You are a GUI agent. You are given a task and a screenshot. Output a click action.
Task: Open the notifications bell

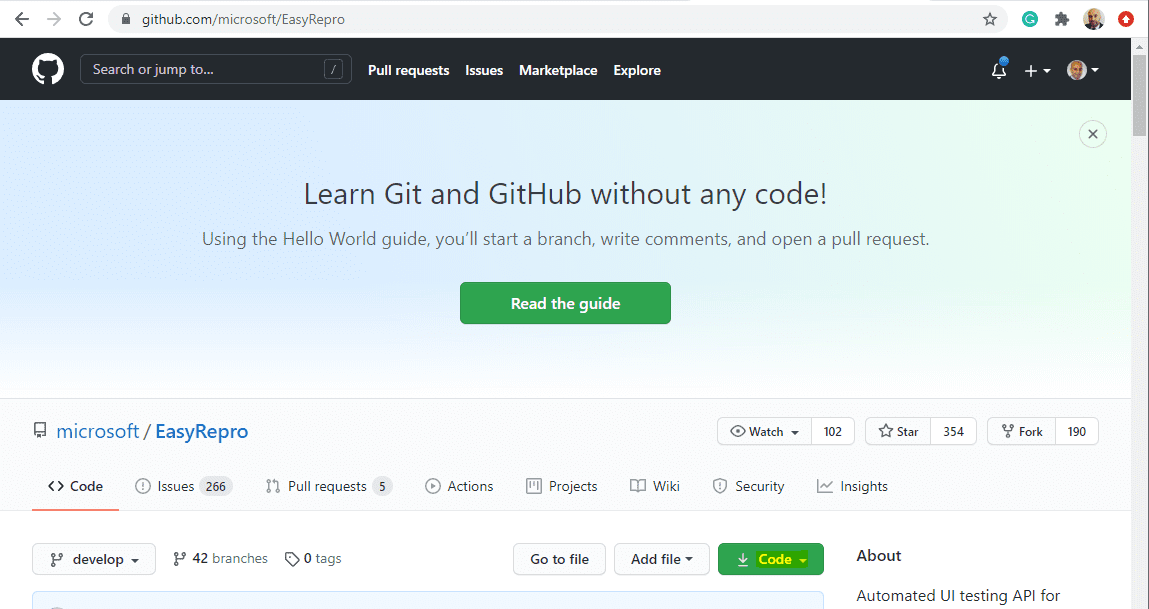pos(998,70)
